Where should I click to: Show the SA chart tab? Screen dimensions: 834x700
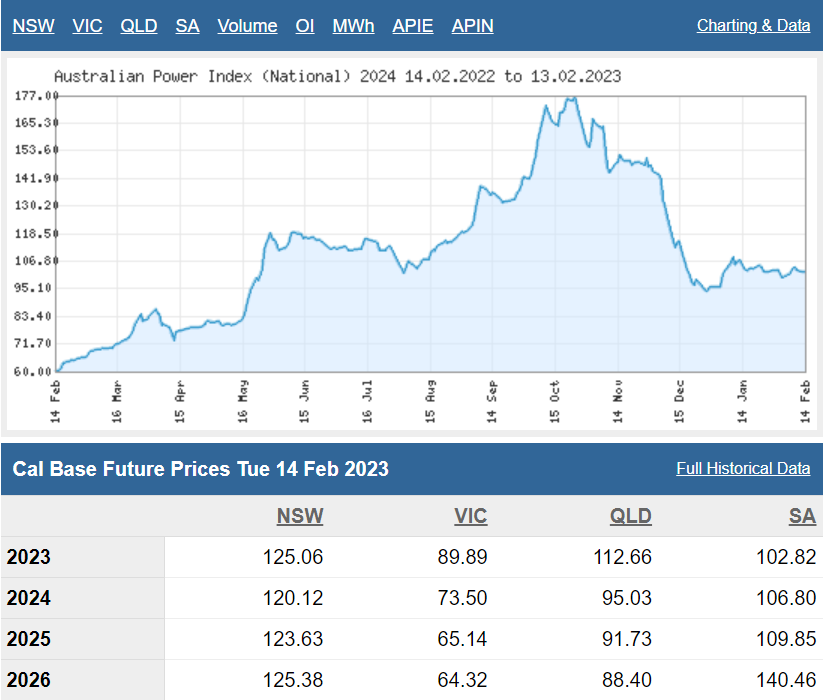tap(187, 26)
